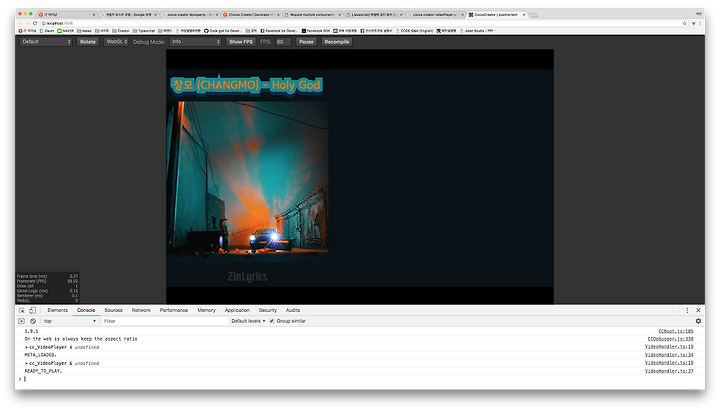Viewport: 720px width, 411px height.
Task: Open the VideoHandler.ts:34 source link
Action: click(669, 355)
